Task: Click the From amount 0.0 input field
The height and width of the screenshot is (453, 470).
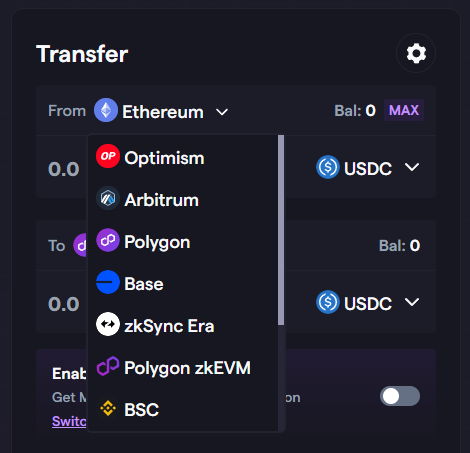Action: (64, 169)
